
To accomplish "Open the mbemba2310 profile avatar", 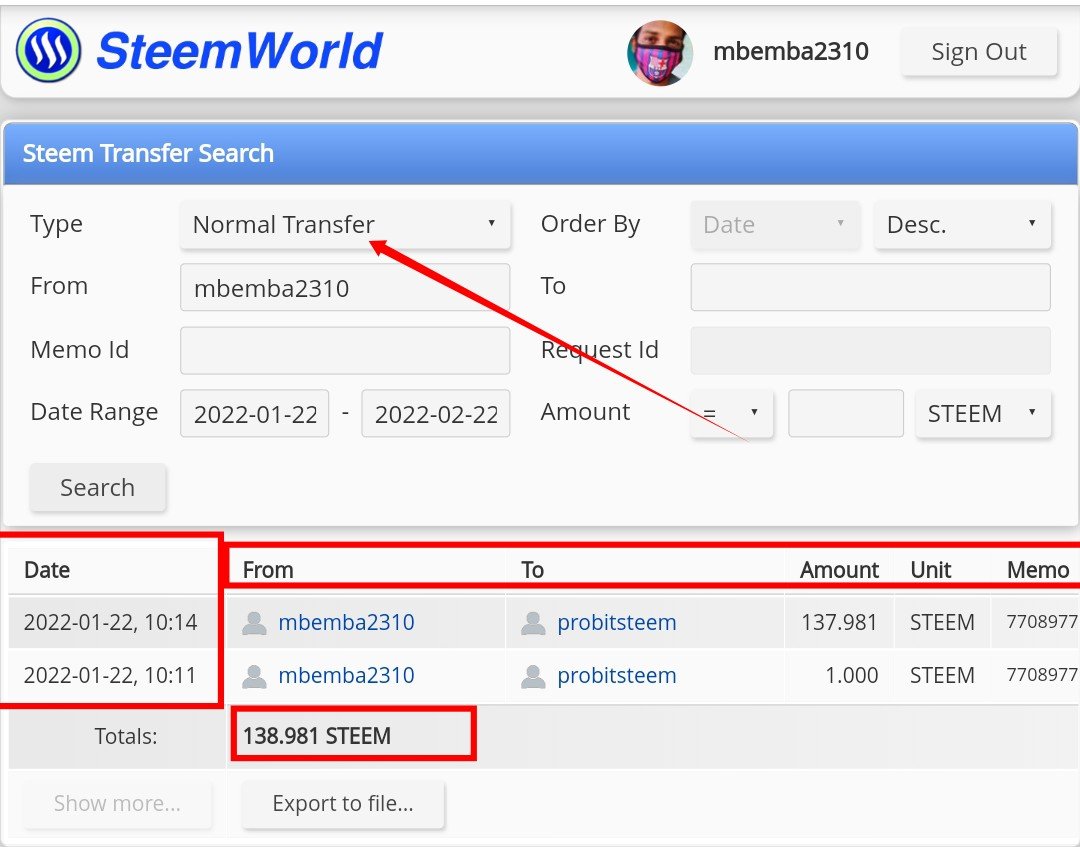I will point(660,52).
